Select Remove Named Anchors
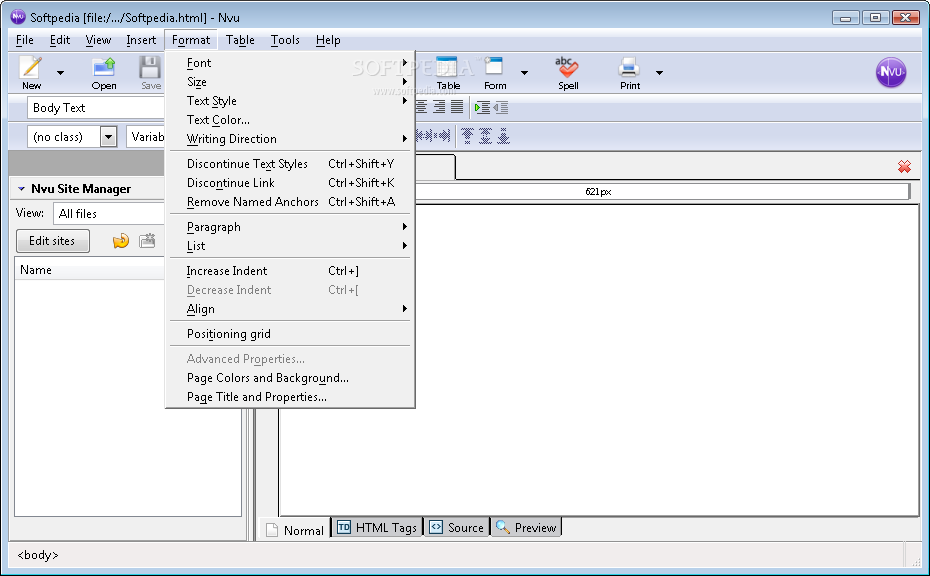The height and width of the screenshot is (576, 930). tap(290, 202)
